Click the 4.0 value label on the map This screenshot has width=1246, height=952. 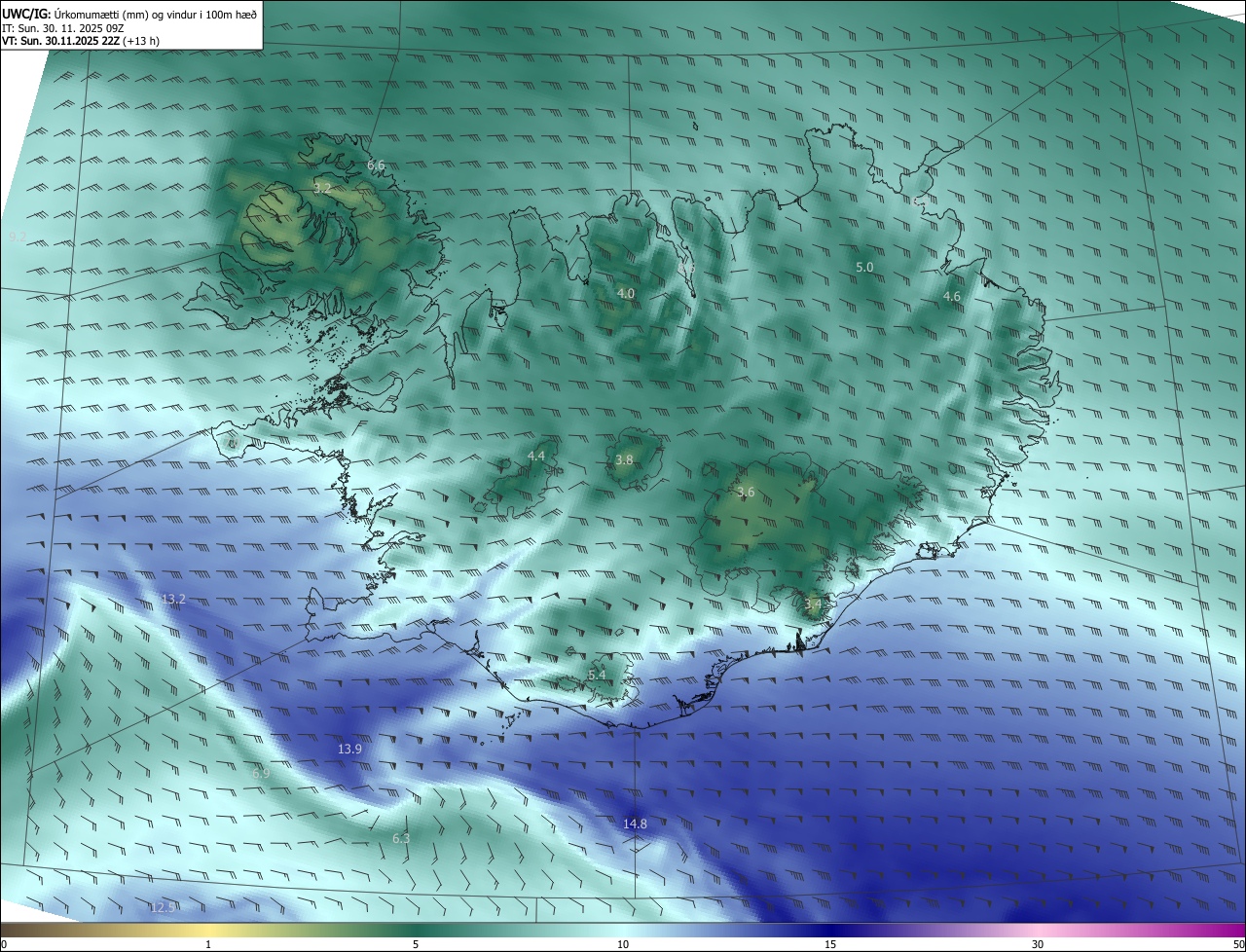[626, 293]
